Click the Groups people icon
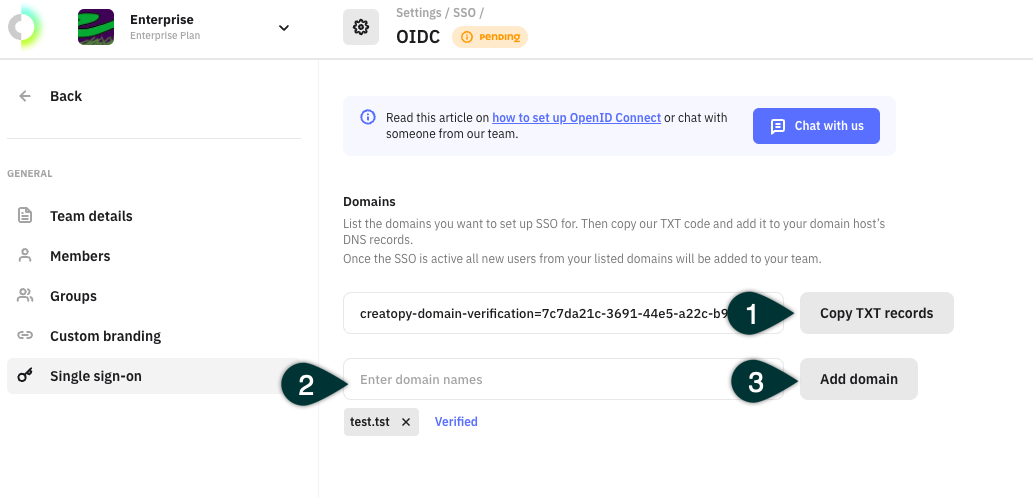Image resolution: width=1033 pixels, height=498 pixels. coord(25,295)
